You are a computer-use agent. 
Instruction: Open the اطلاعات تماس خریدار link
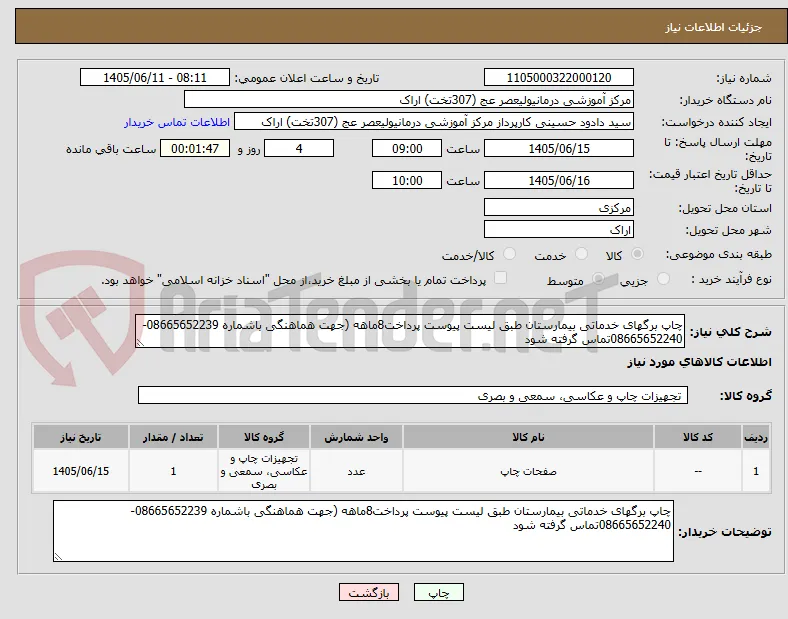coord(177,122)
